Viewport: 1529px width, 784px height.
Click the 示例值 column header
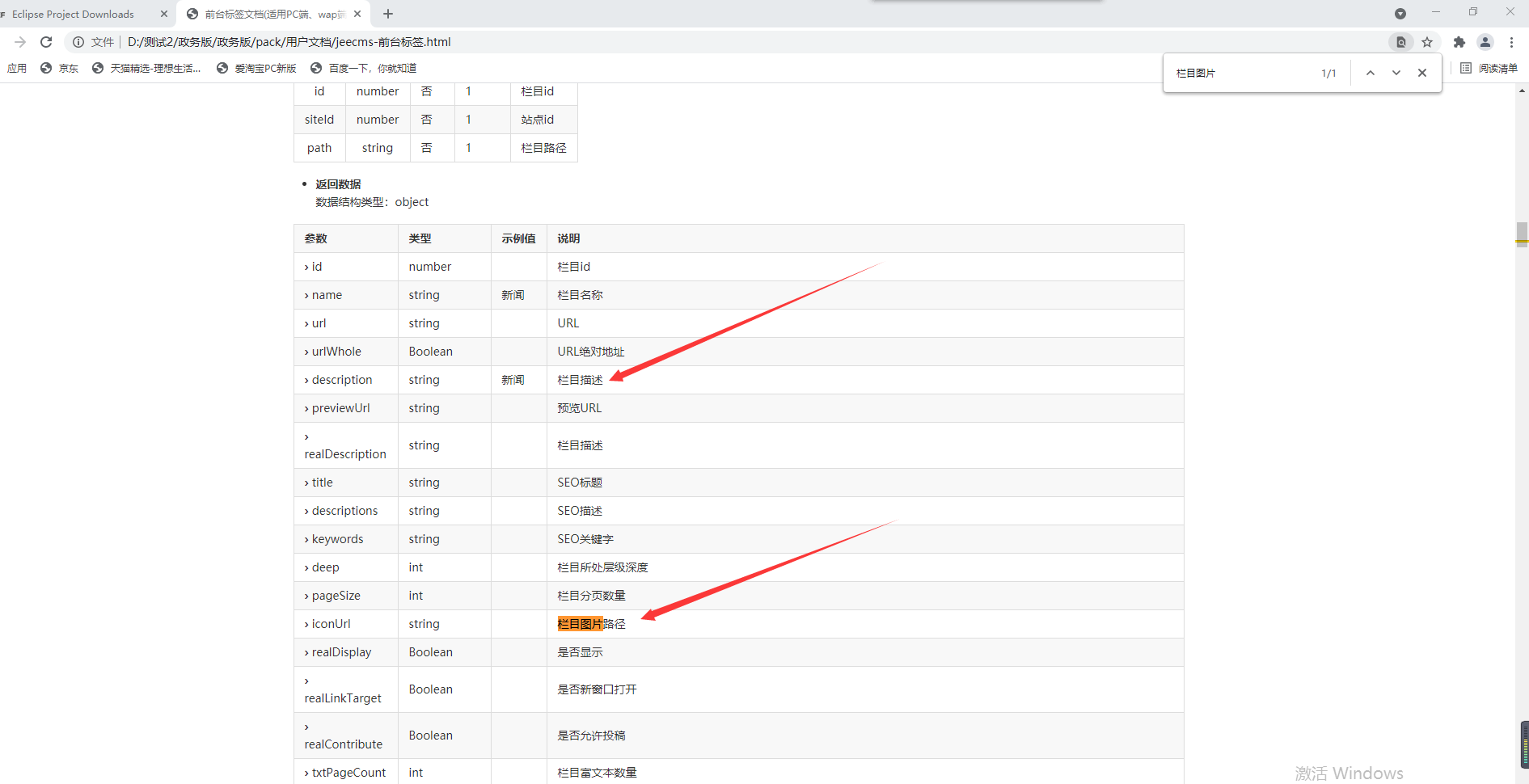tap(519, 238)
